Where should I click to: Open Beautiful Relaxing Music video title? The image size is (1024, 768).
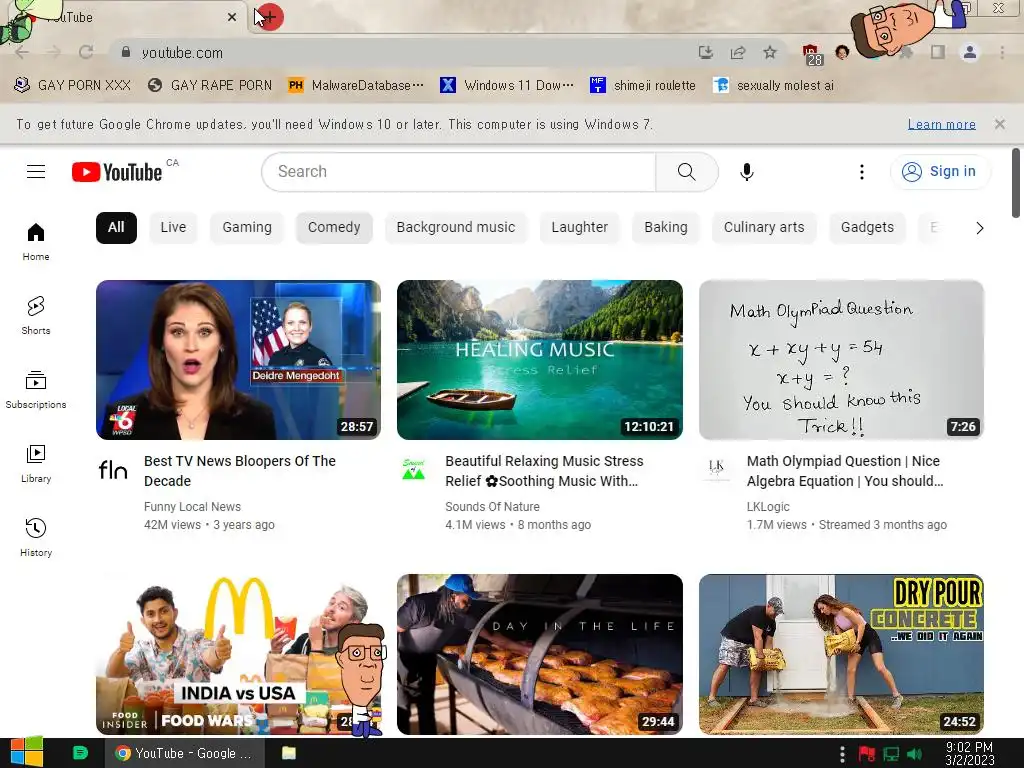click(x=544, y=471)
